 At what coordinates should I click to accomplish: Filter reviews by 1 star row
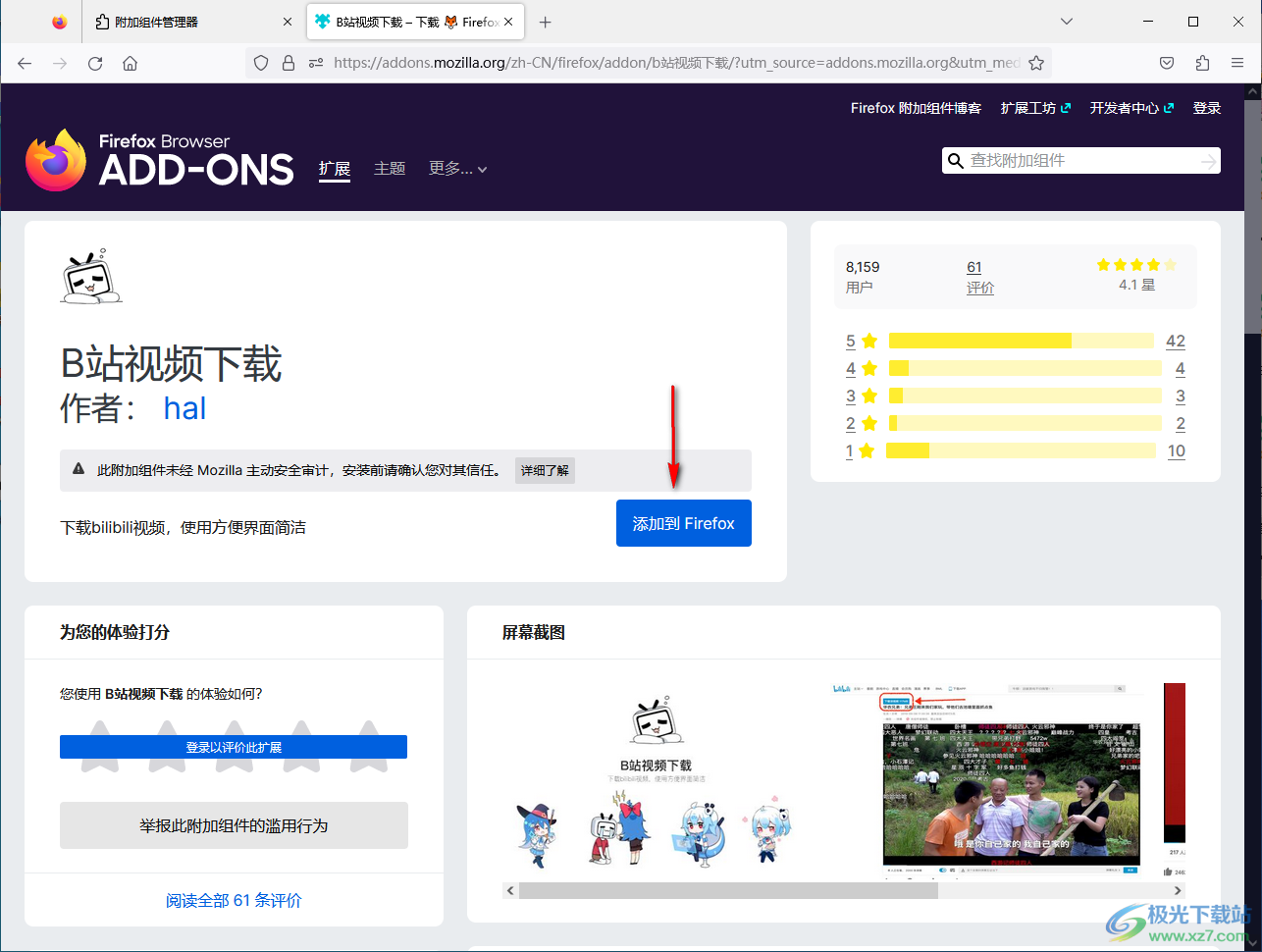coord(1016,450)
